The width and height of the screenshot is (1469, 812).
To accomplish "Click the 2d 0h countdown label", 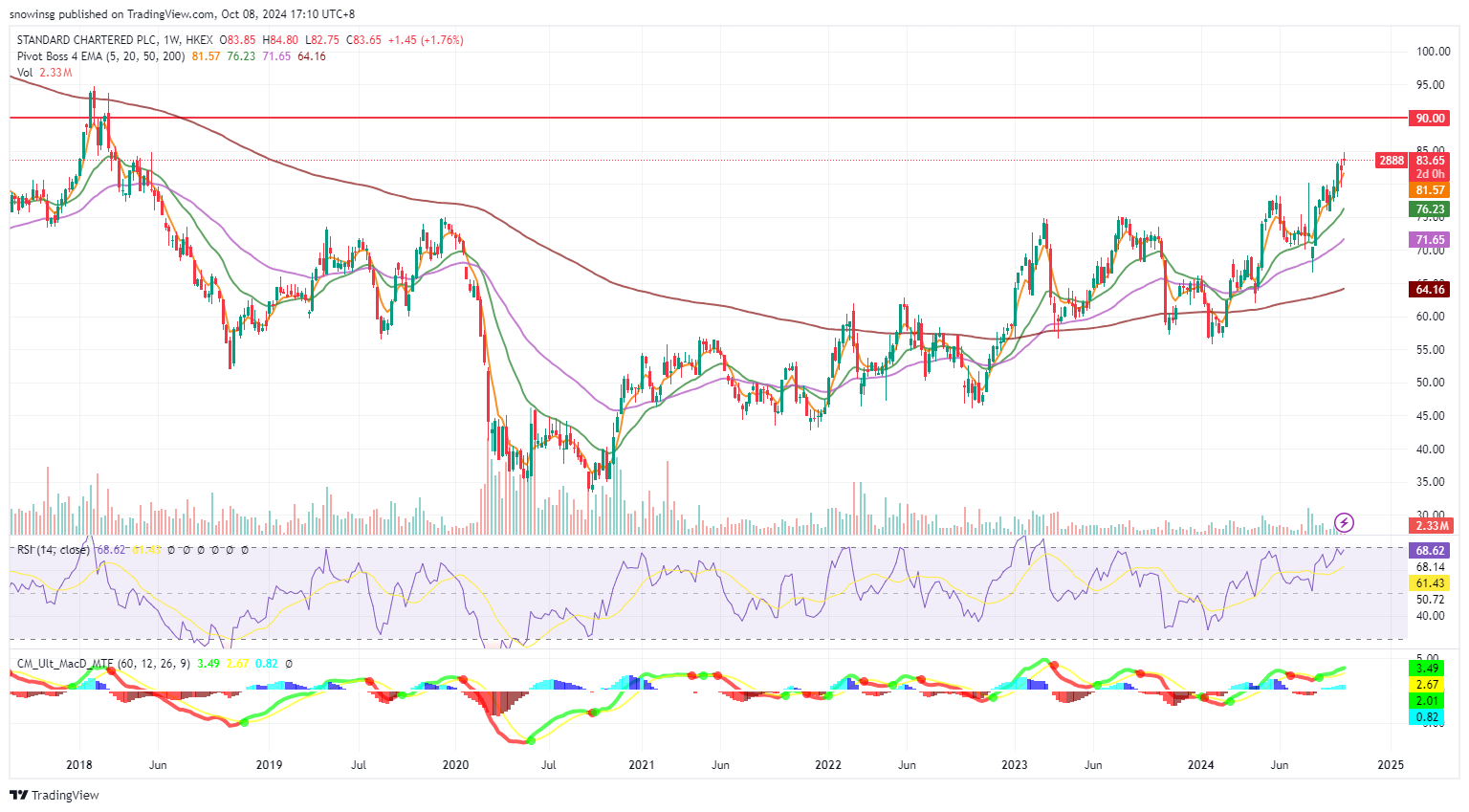I will (1430, 174).
